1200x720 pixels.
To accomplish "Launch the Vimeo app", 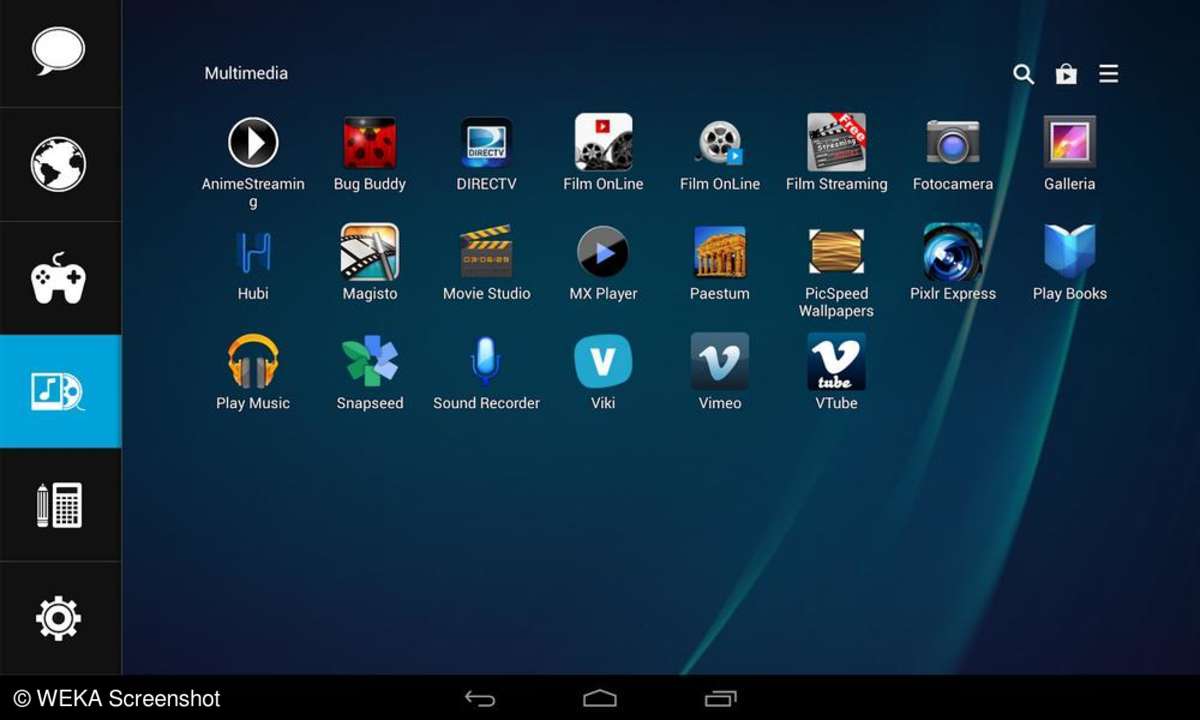I will [720, 361].
